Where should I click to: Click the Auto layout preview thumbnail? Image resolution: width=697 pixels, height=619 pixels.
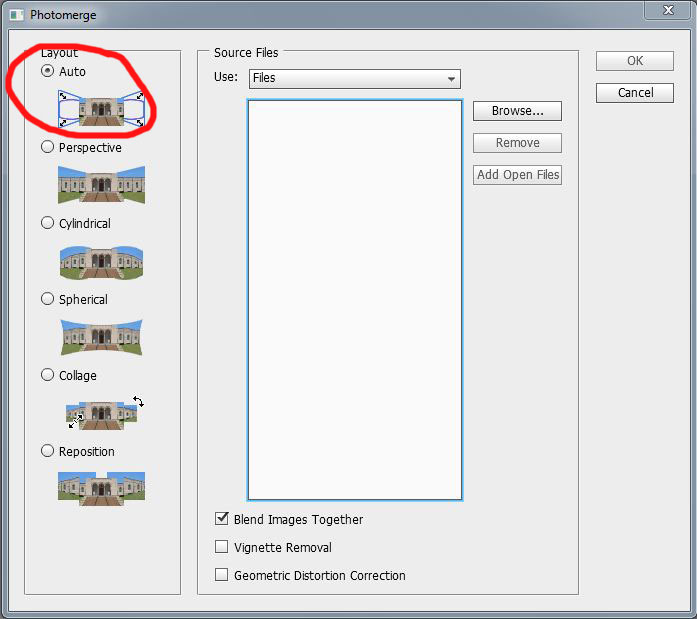(x=101, y=109)
